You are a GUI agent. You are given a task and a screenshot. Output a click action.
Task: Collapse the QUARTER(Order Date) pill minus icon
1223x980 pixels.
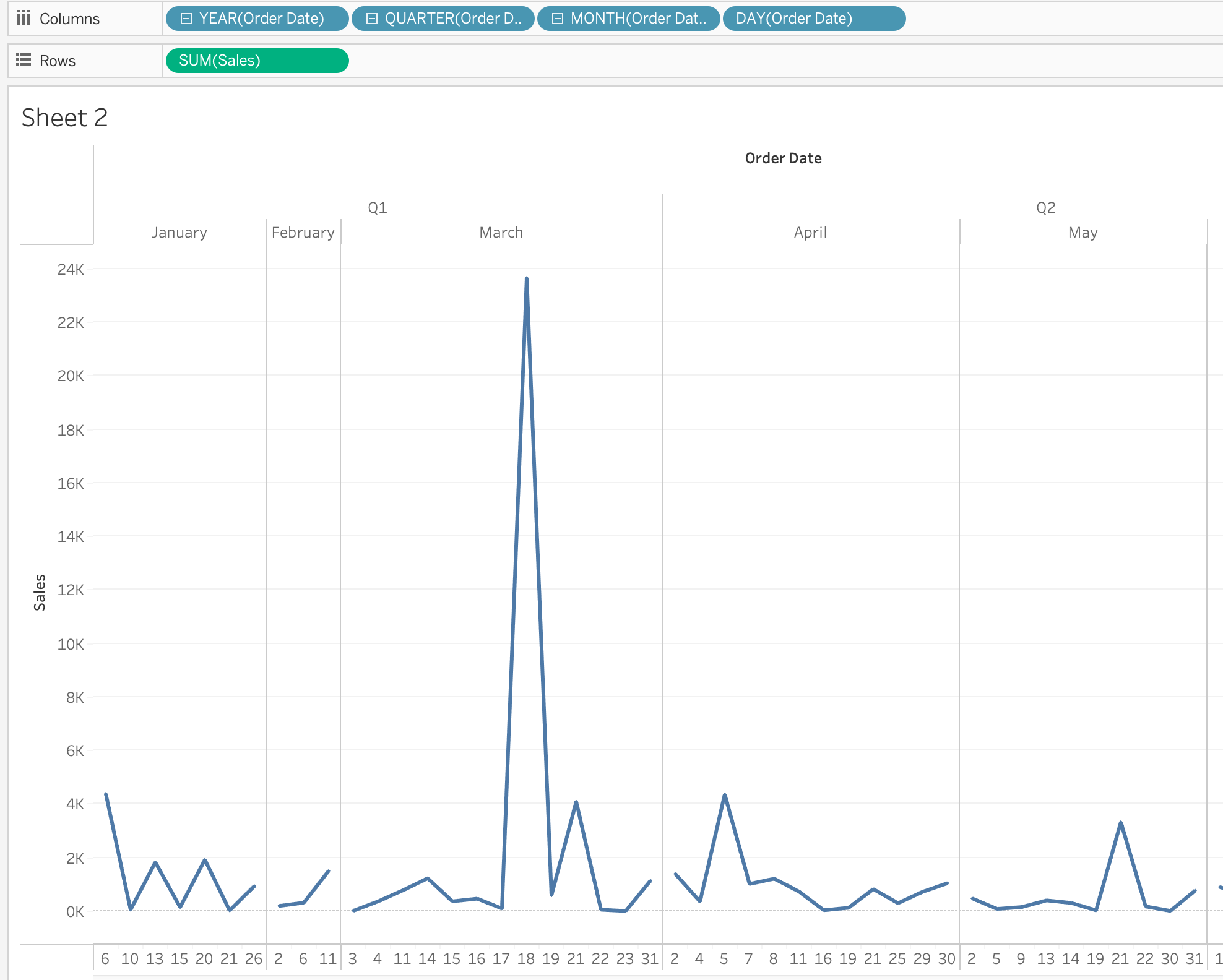(x=371, y=19)
